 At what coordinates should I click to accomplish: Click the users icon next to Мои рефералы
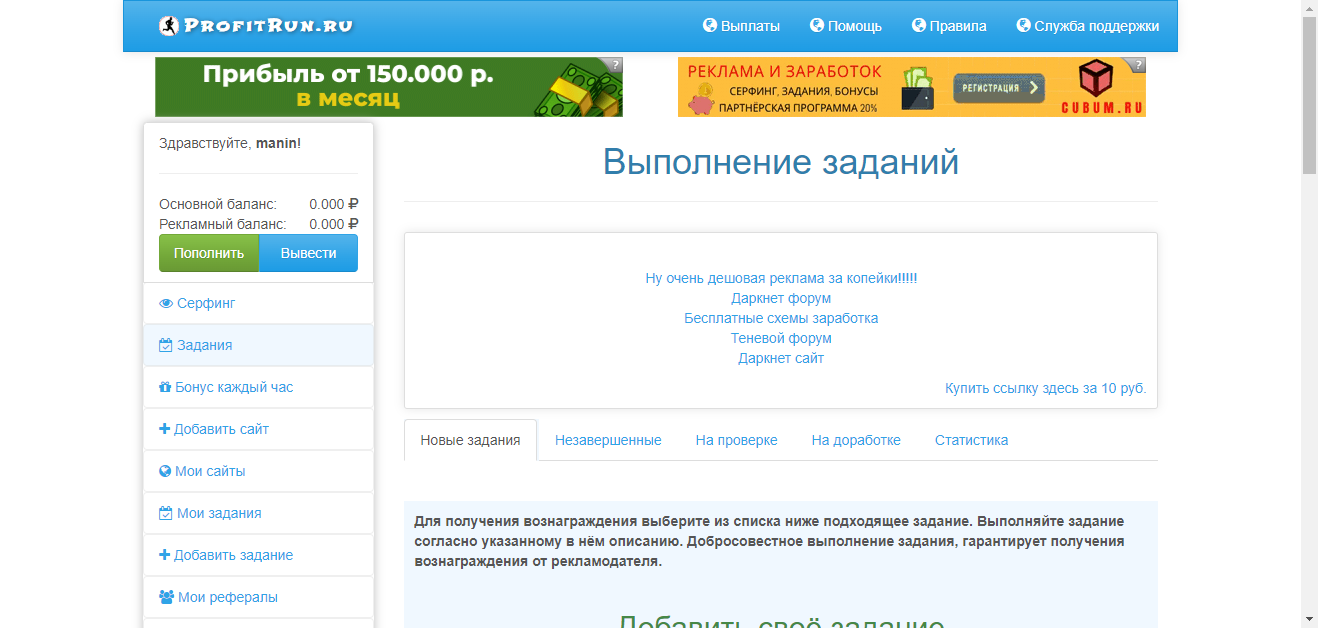coord(167,597)
